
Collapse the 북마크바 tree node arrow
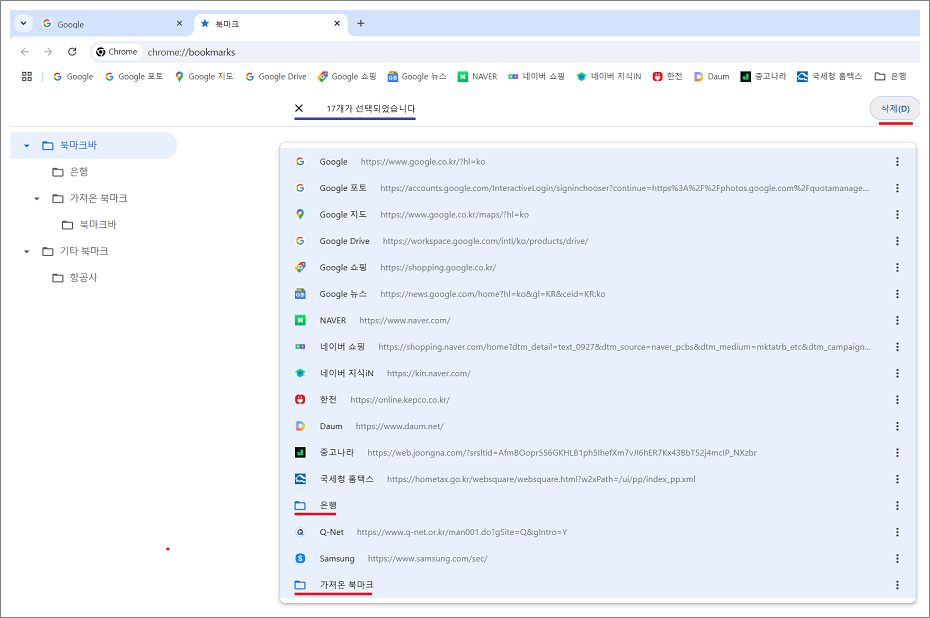[27, 145]
